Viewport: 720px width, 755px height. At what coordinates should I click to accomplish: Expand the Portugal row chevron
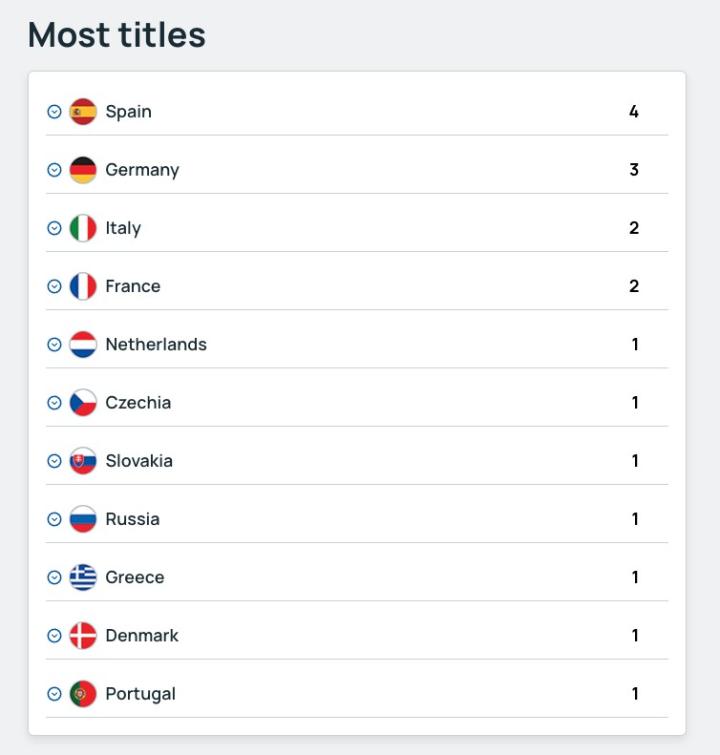click(x=55, y=693)
